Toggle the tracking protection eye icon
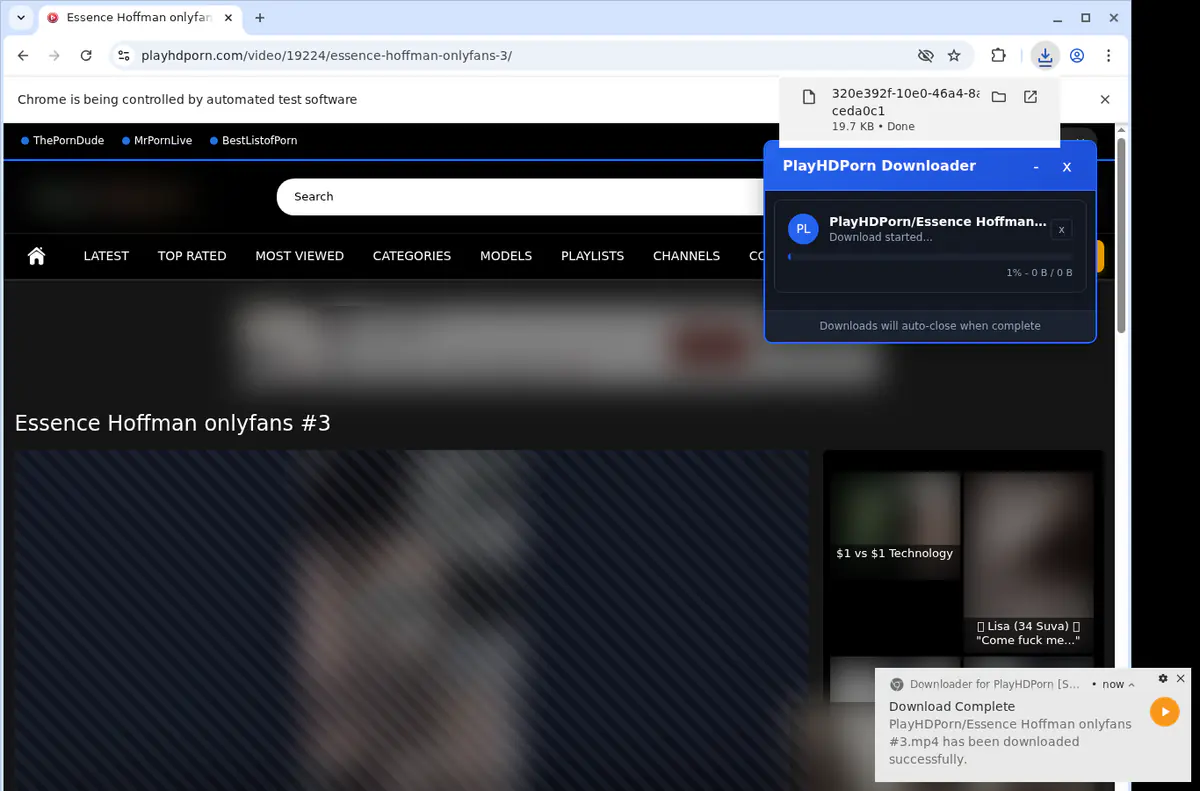Screen dimensions: 1200x791 (925, 56)
